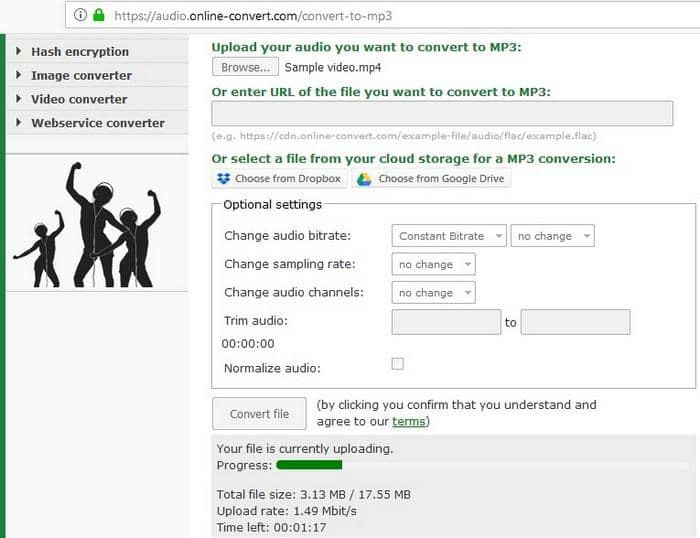Click the Trim audio start time field
Image resolution: width=700 pixels, height=538 pixels.
446,322
